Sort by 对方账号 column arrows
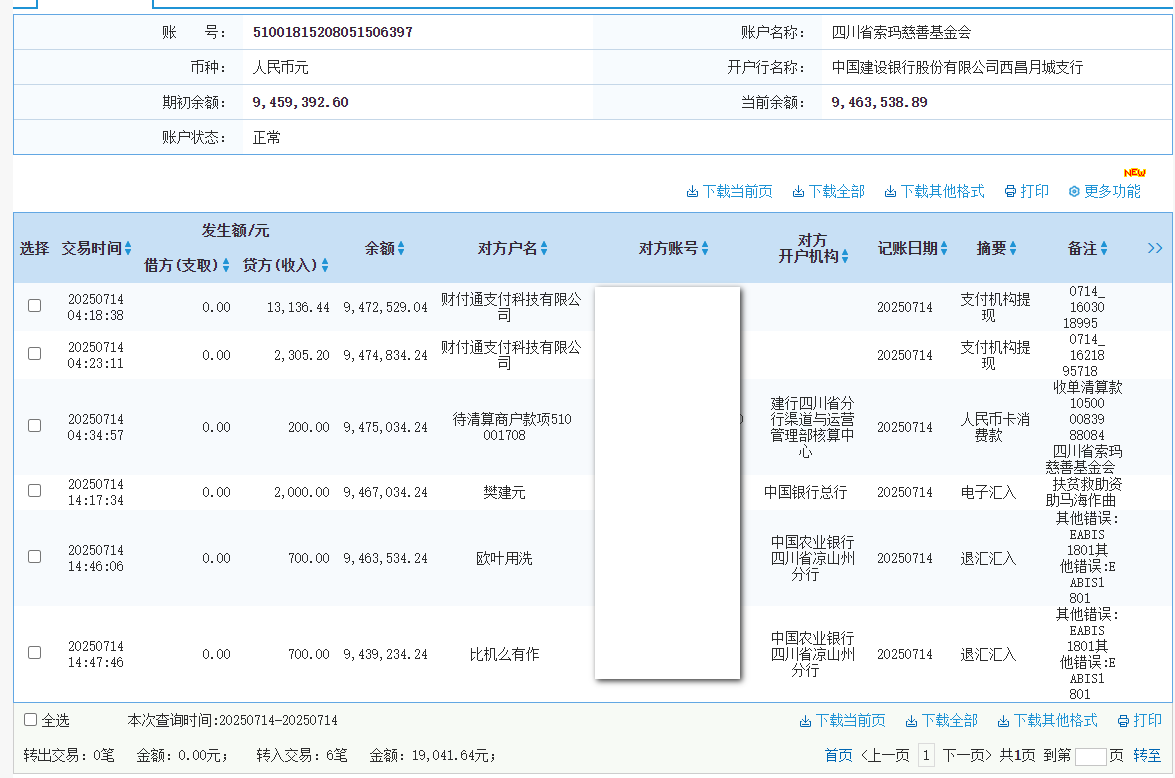Viewport: 1175px width, 778px height. point(704,248)
